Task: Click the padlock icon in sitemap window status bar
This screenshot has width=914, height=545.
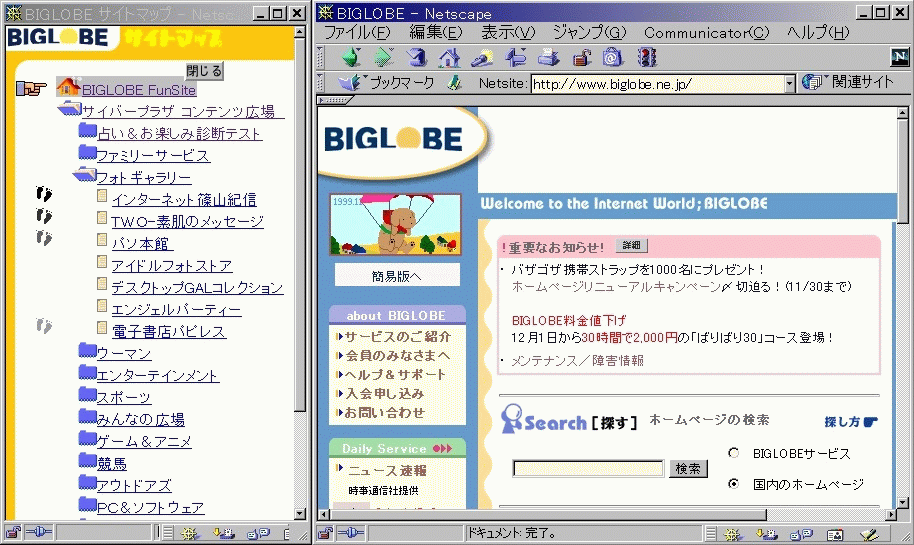Action: (13, 532)
